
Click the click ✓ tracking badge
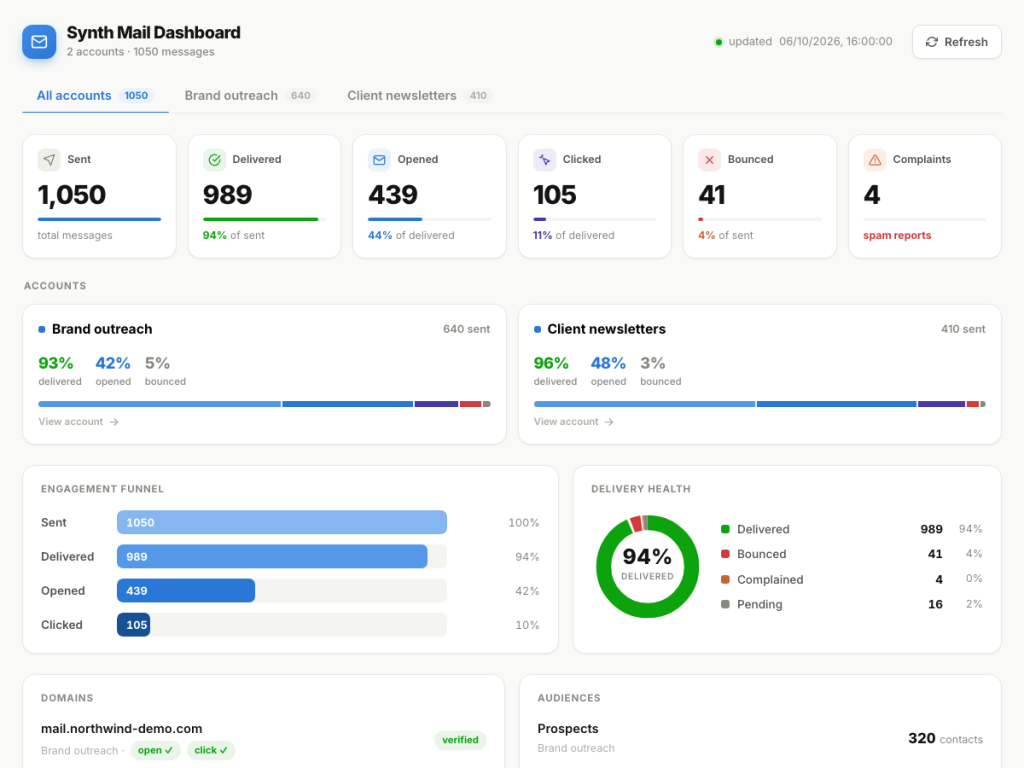pyautogui.click(x=211, y=750)
